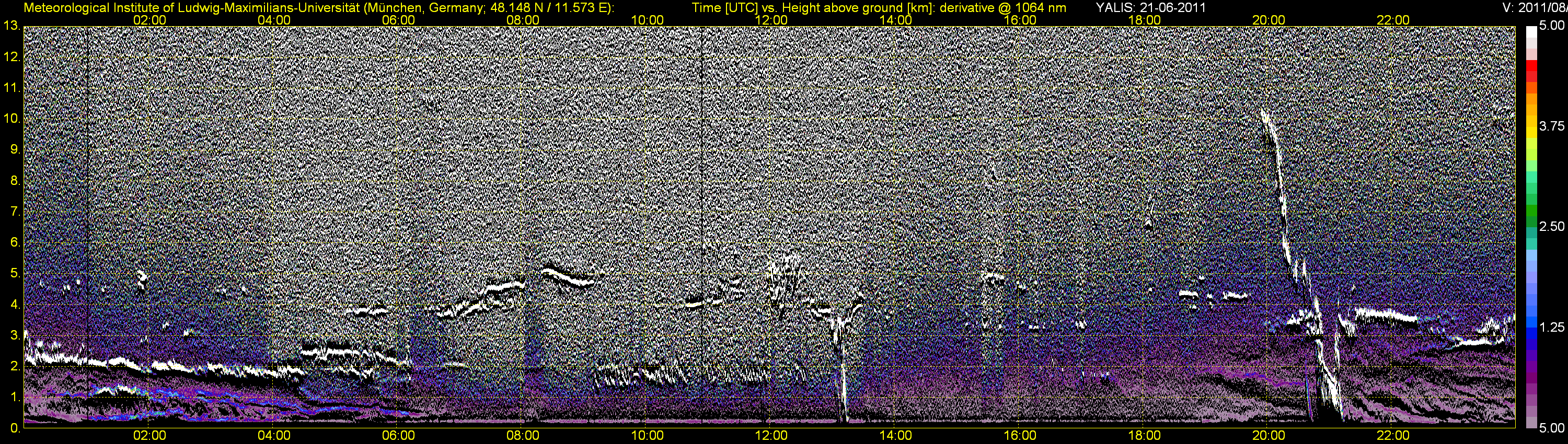Click the 20:00 label on the bottom time axis
Viewport: 1568px width, 444px height.
1269,436
